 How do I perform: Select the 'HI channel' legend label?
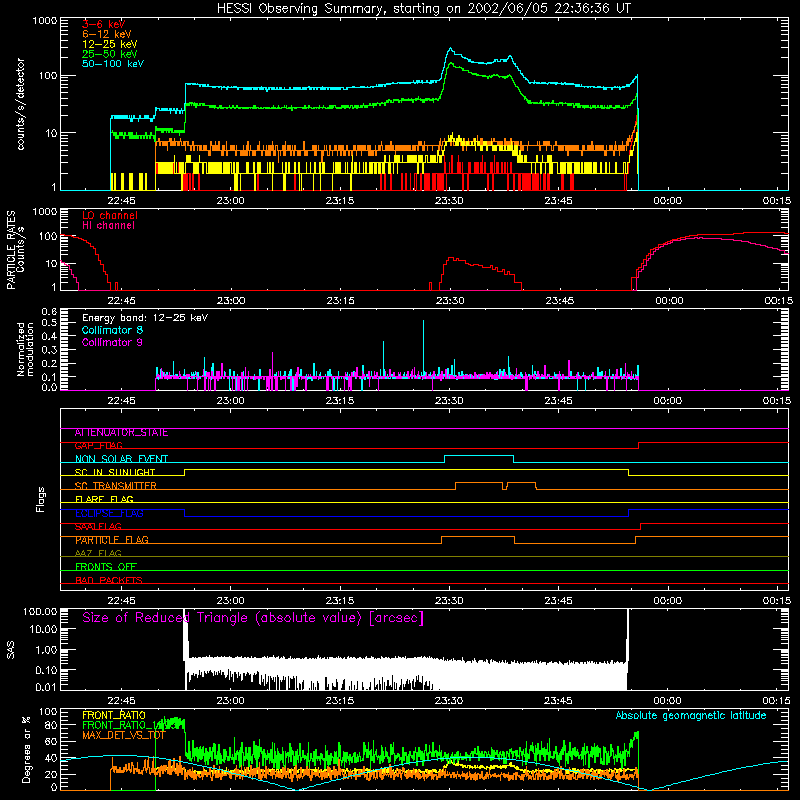(108, 225)
